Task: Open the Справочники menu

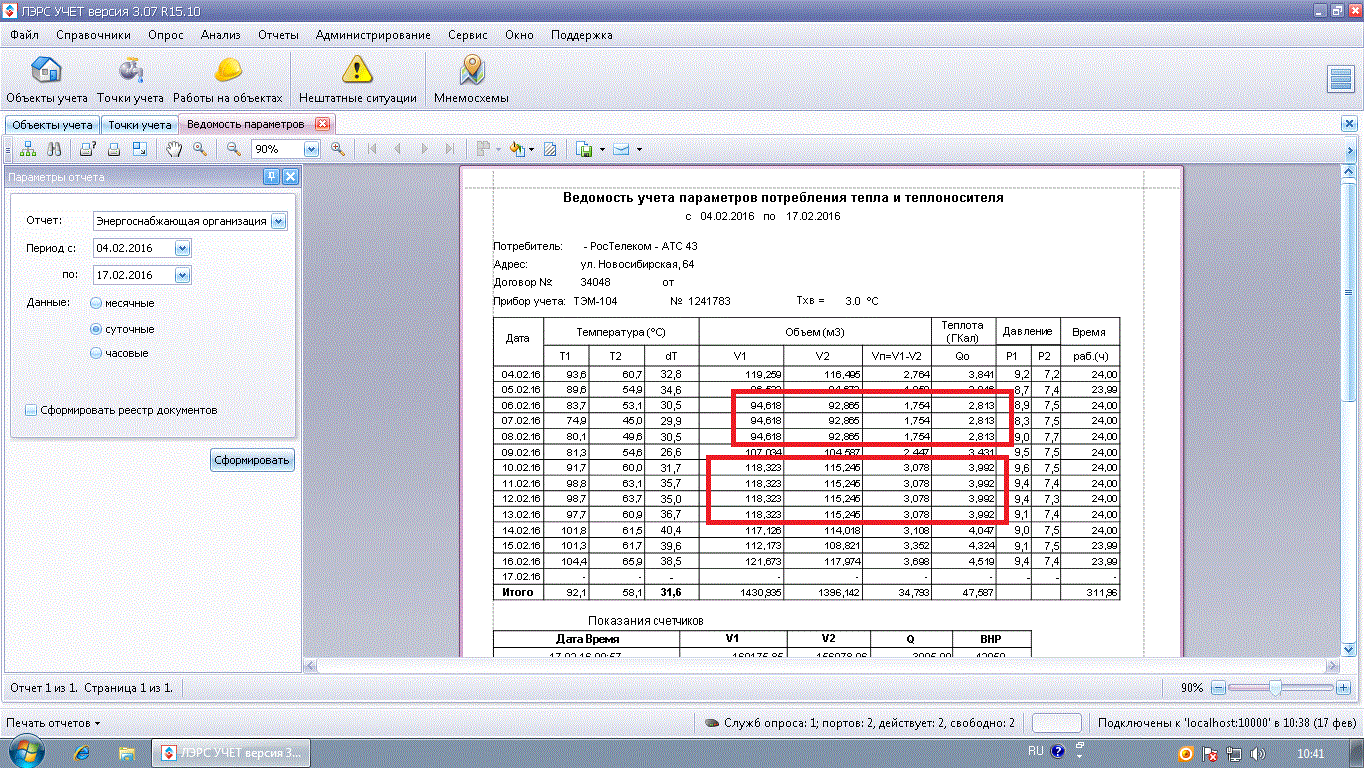Action: [93, 35]
